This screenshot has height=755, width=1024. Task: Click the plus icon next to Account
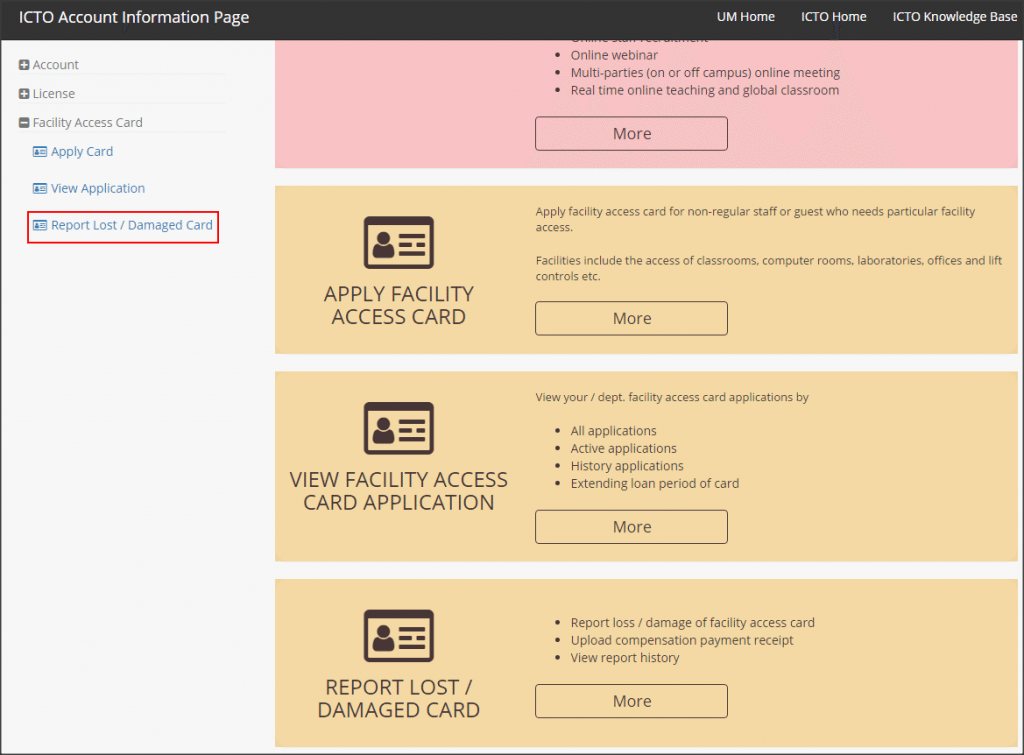[x=22, y=64]
